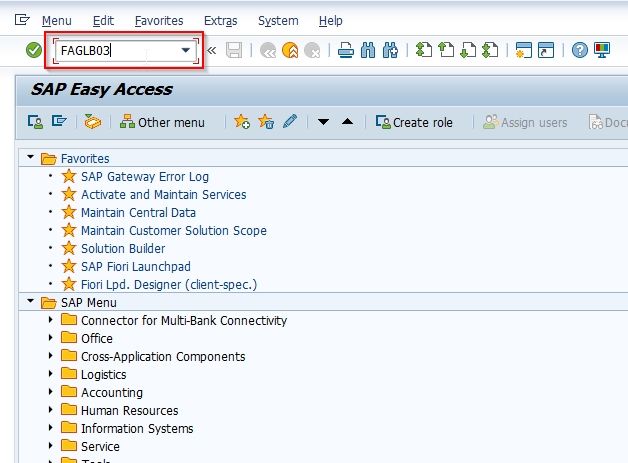Select the Favorites folder label
Screen dimensions: 628x463
[x=85, y=159]
